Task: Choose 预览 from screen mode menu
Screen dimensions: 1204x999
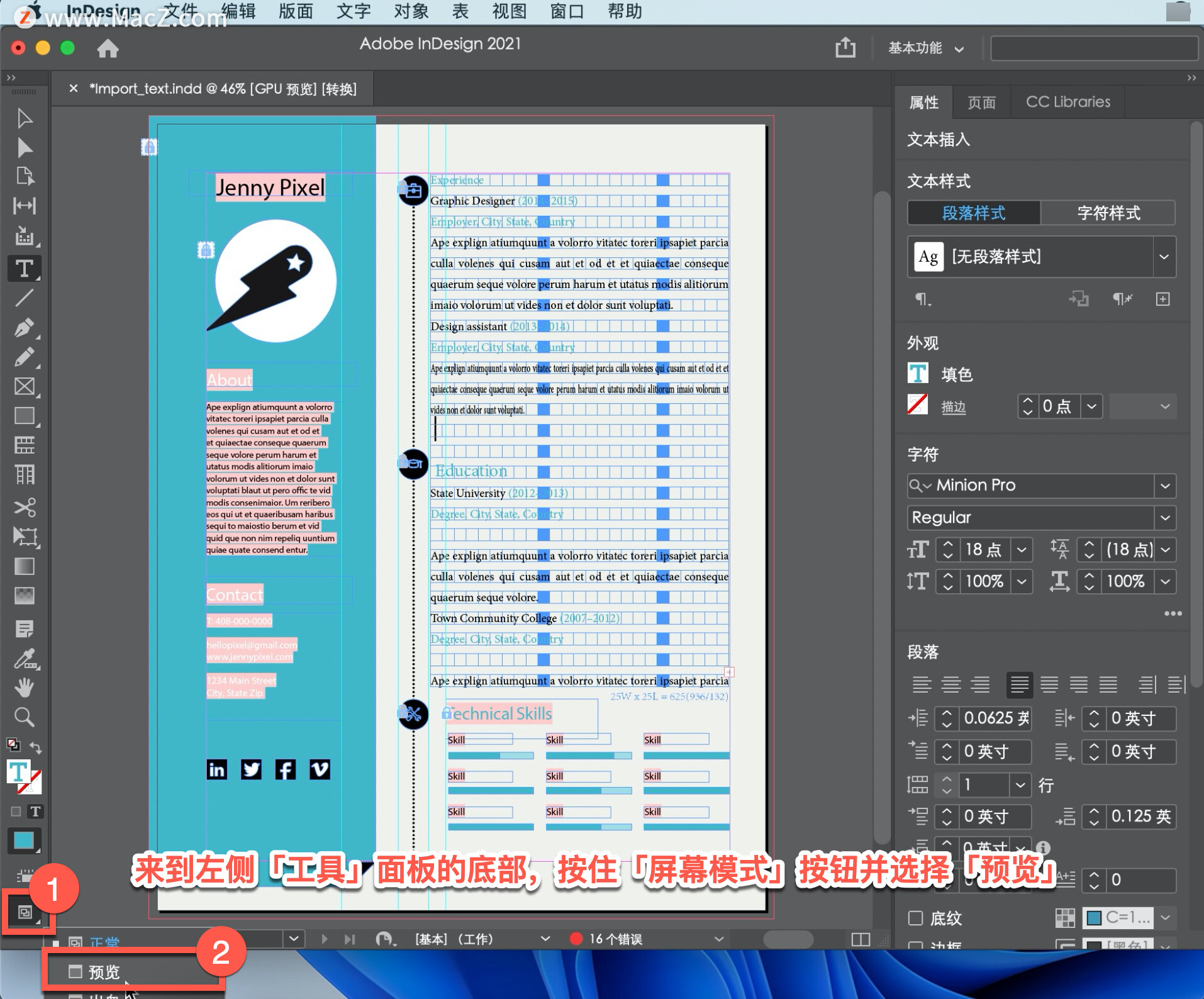Action: tap(134, 972)
